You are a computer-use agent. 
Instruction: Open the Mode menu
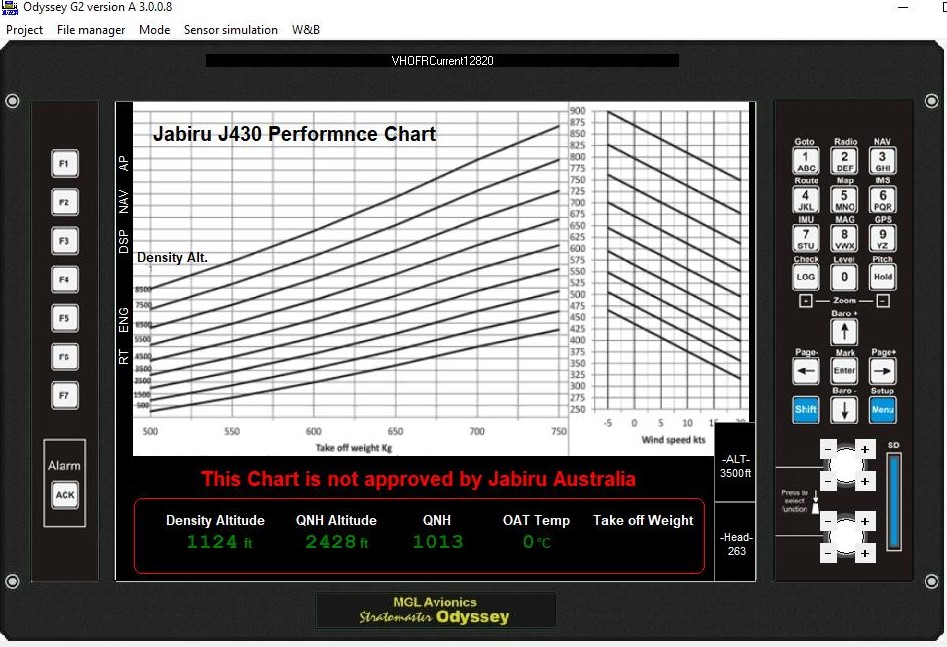point(154,30)
